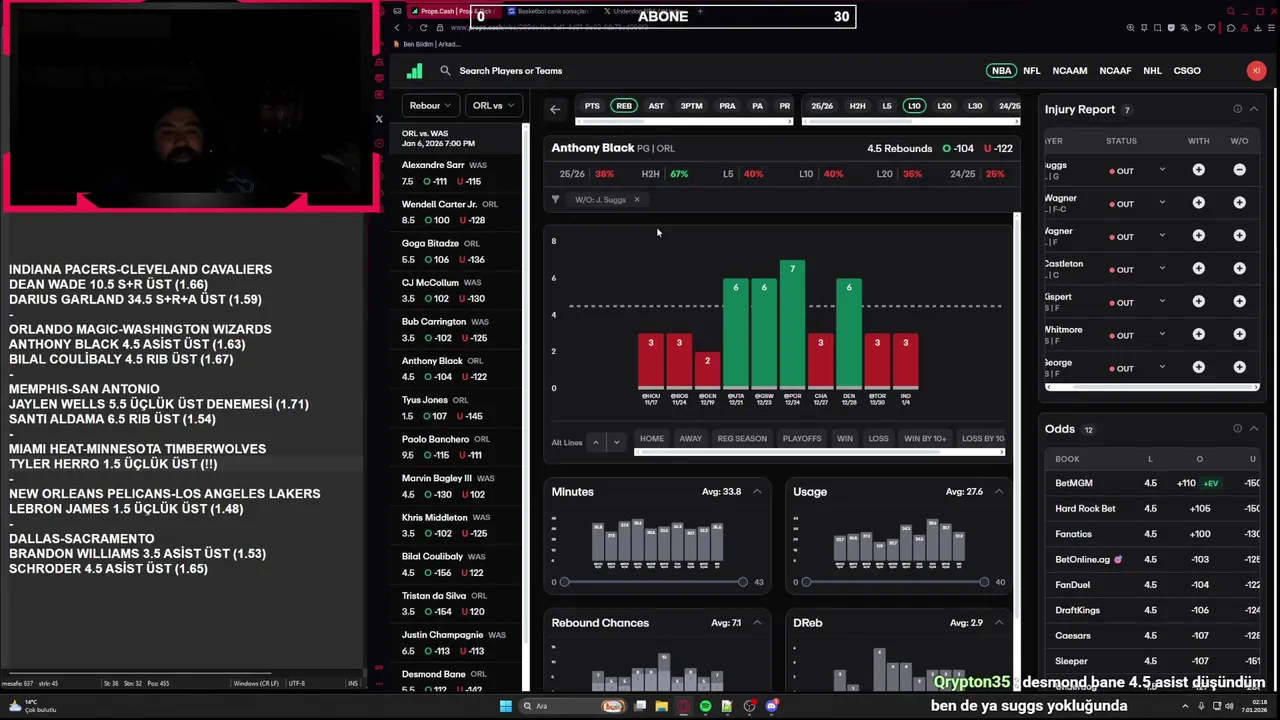
Task: Add George to the WITH filter
Action: 1198,367
